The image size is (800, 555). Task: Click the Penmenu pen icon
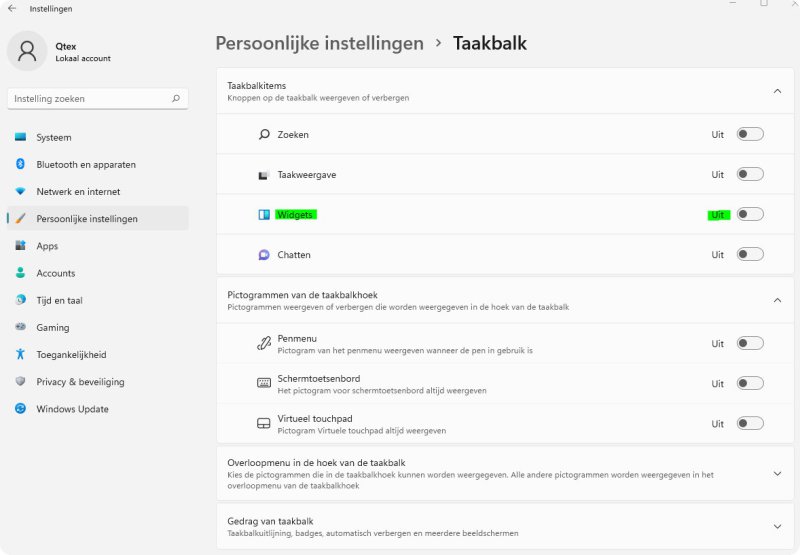264,344
